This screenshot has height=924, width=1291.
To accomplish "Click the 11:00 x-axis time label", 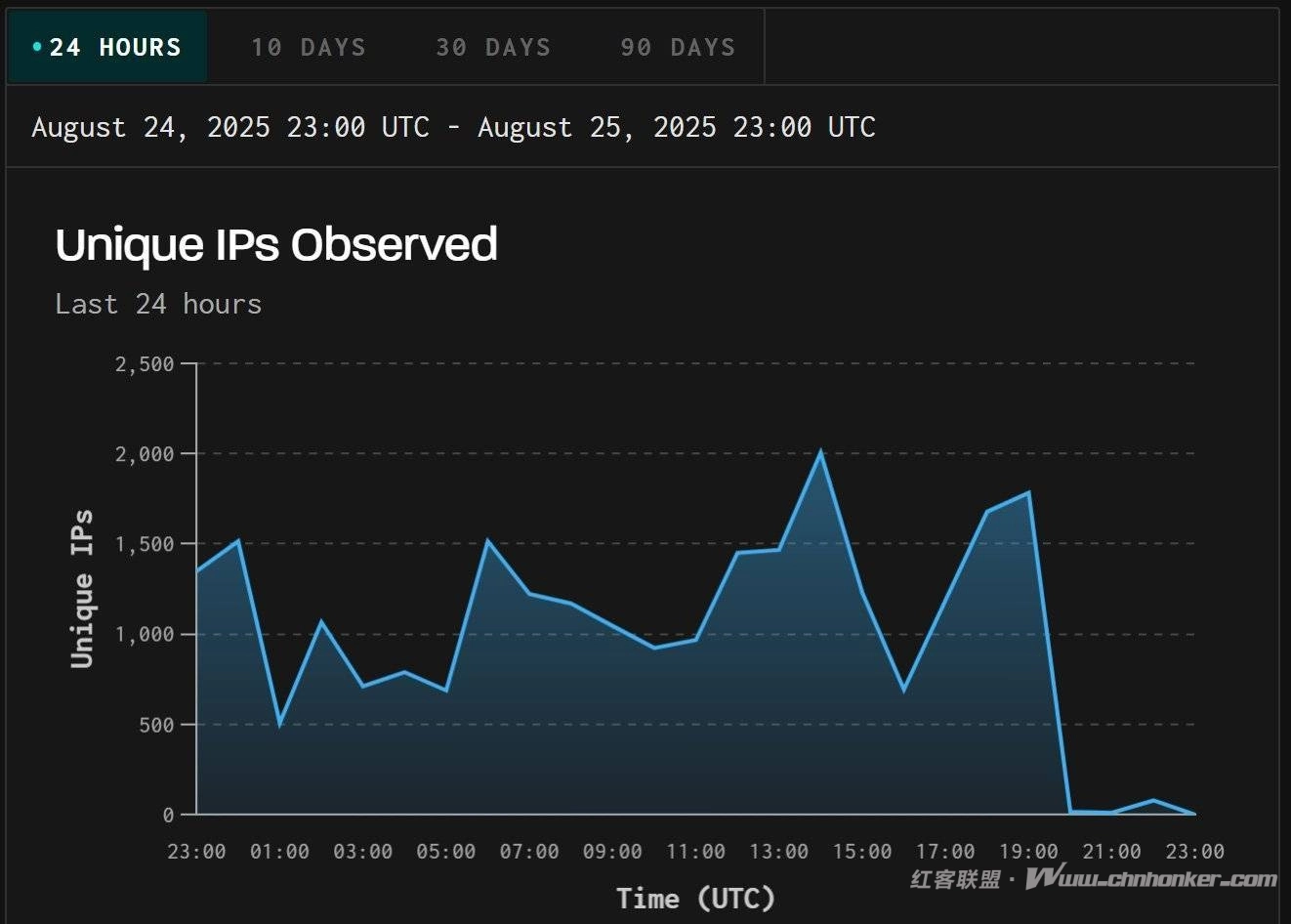I will click(695, 852).
